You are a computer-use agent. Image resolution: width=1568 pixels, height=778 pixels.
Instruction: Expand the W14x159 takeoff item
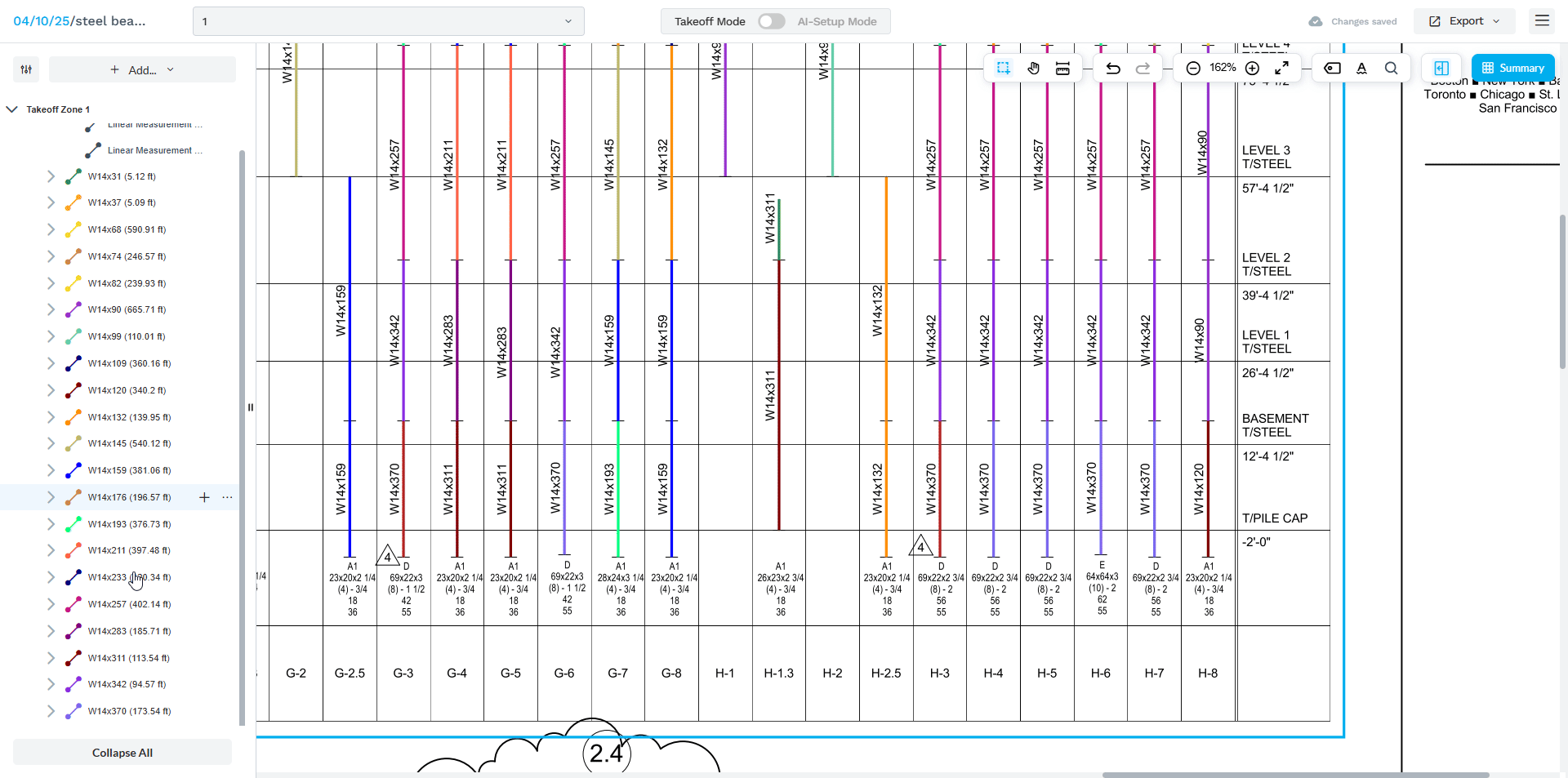51,470
